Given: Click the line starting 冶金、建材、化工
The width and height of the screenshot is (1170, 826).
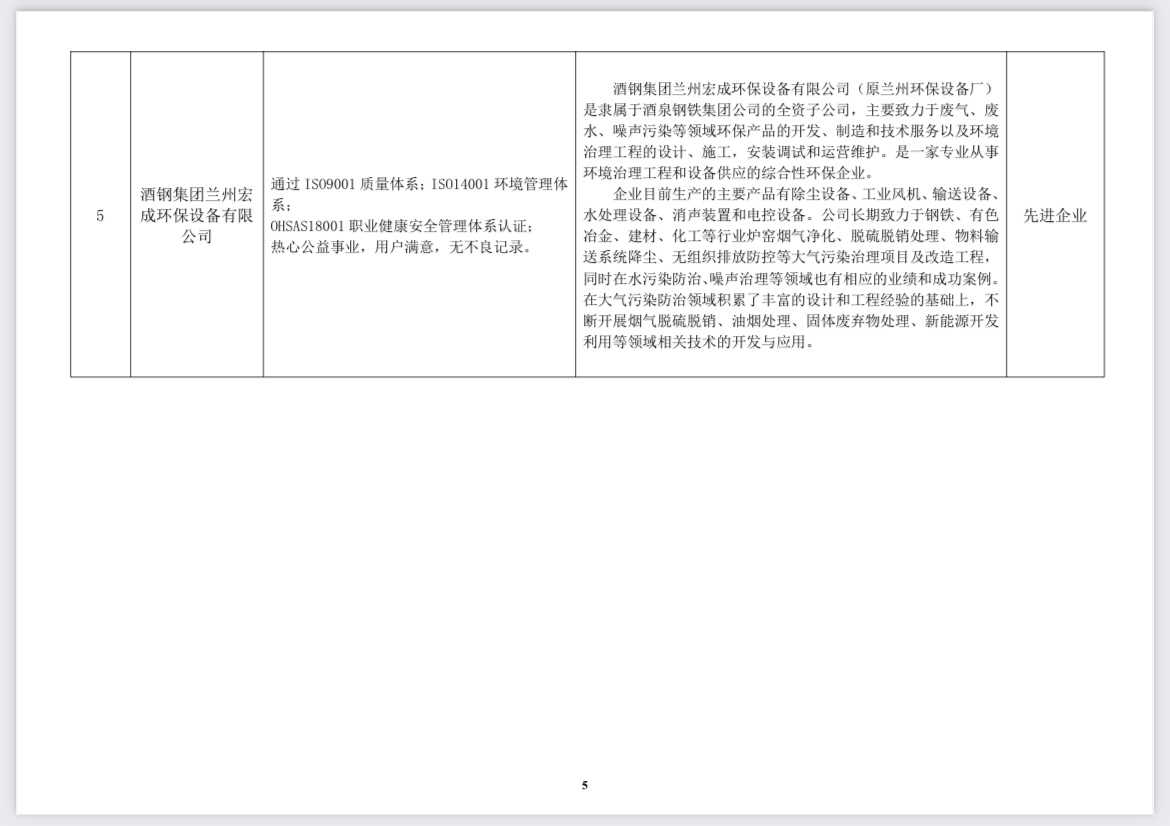Looking at the screenshot, I should pyautogui.click(x=791, y=236).
